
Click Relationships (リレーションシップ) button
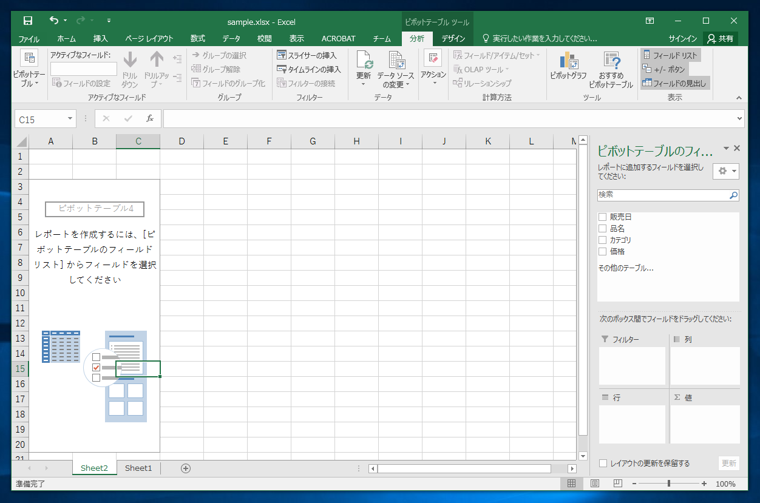(482, 83)
